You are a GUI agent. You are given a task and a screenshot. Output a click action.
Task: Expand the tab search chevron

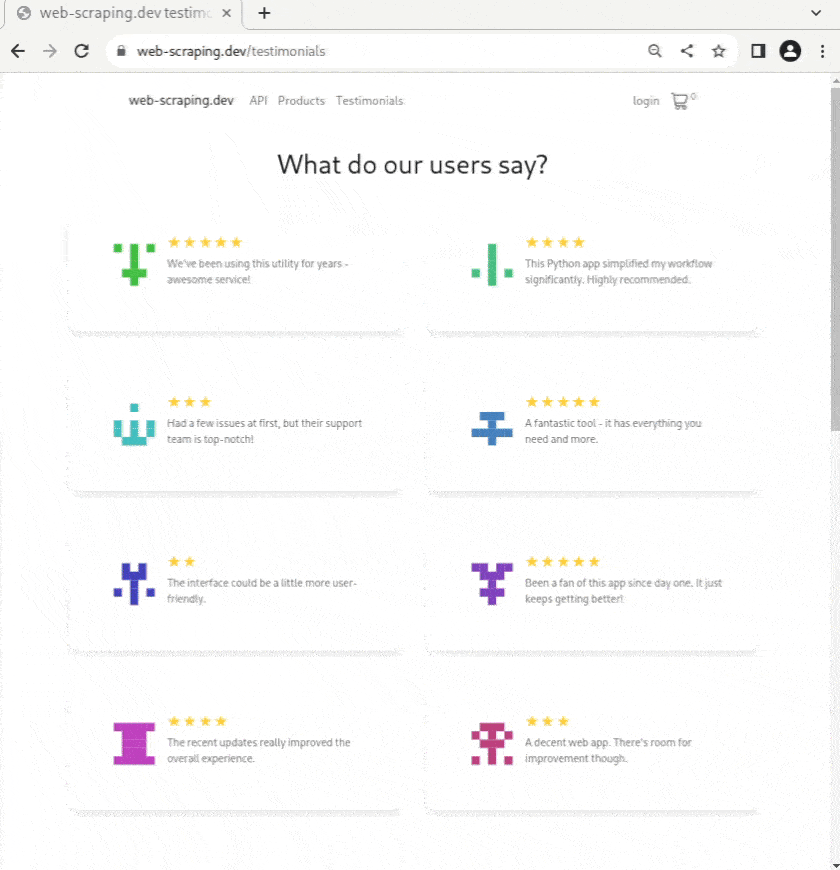tap(816, 13)
